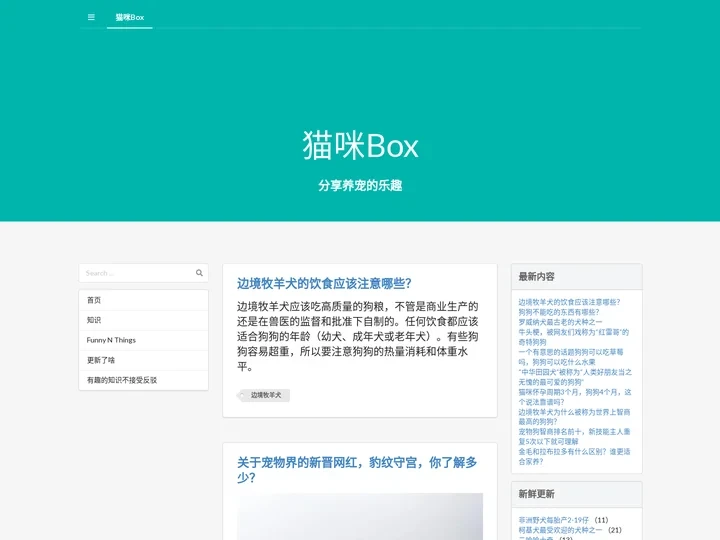Open the 首页 sidebar menu item
Viewport: 720px width, 540px height.
coord(143,300)
